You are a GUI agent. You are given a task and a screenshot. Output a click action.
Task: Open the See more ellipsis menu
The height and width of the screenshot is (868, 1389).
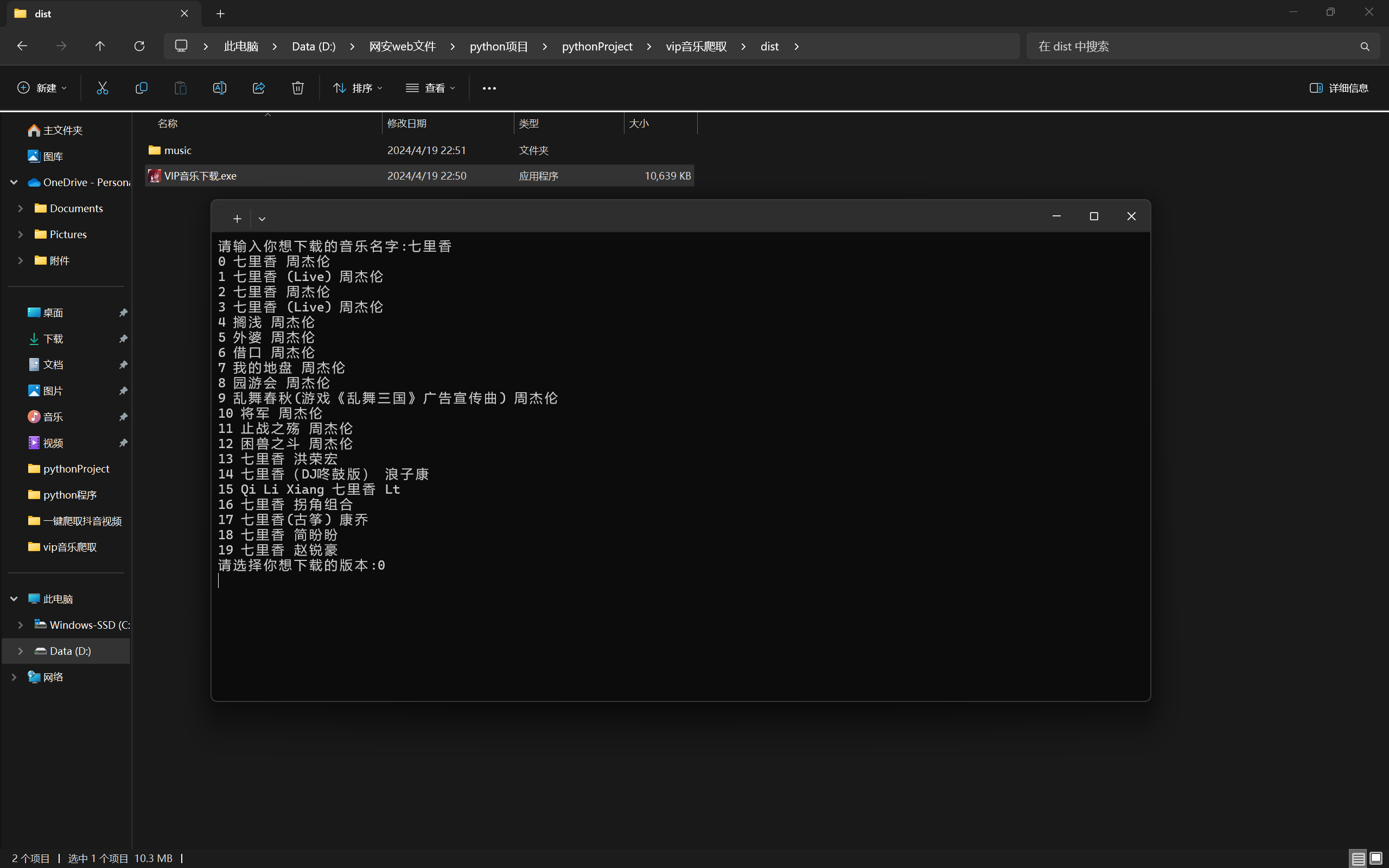pos(489,88)
